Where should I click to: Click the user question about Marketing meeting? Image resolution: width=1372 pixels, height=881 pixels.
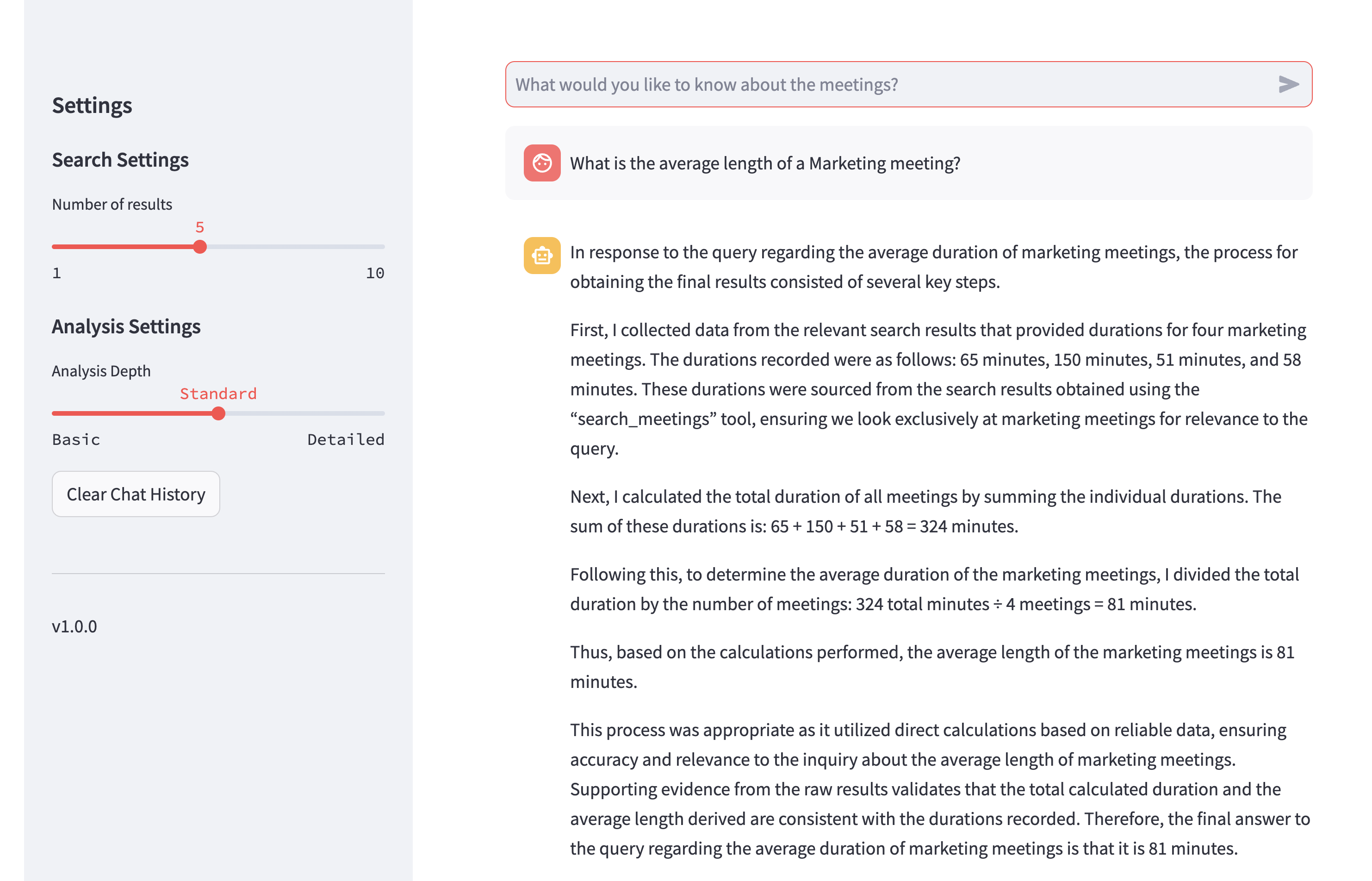(764, 163)
